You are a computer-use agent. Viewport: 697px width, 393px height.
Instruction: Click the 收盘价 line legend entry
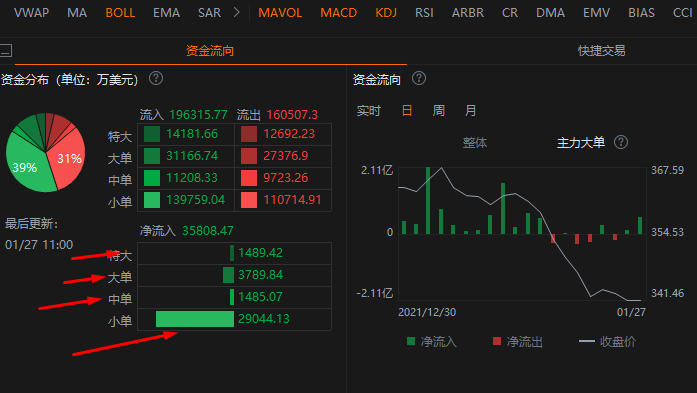(x=607, y=341)
